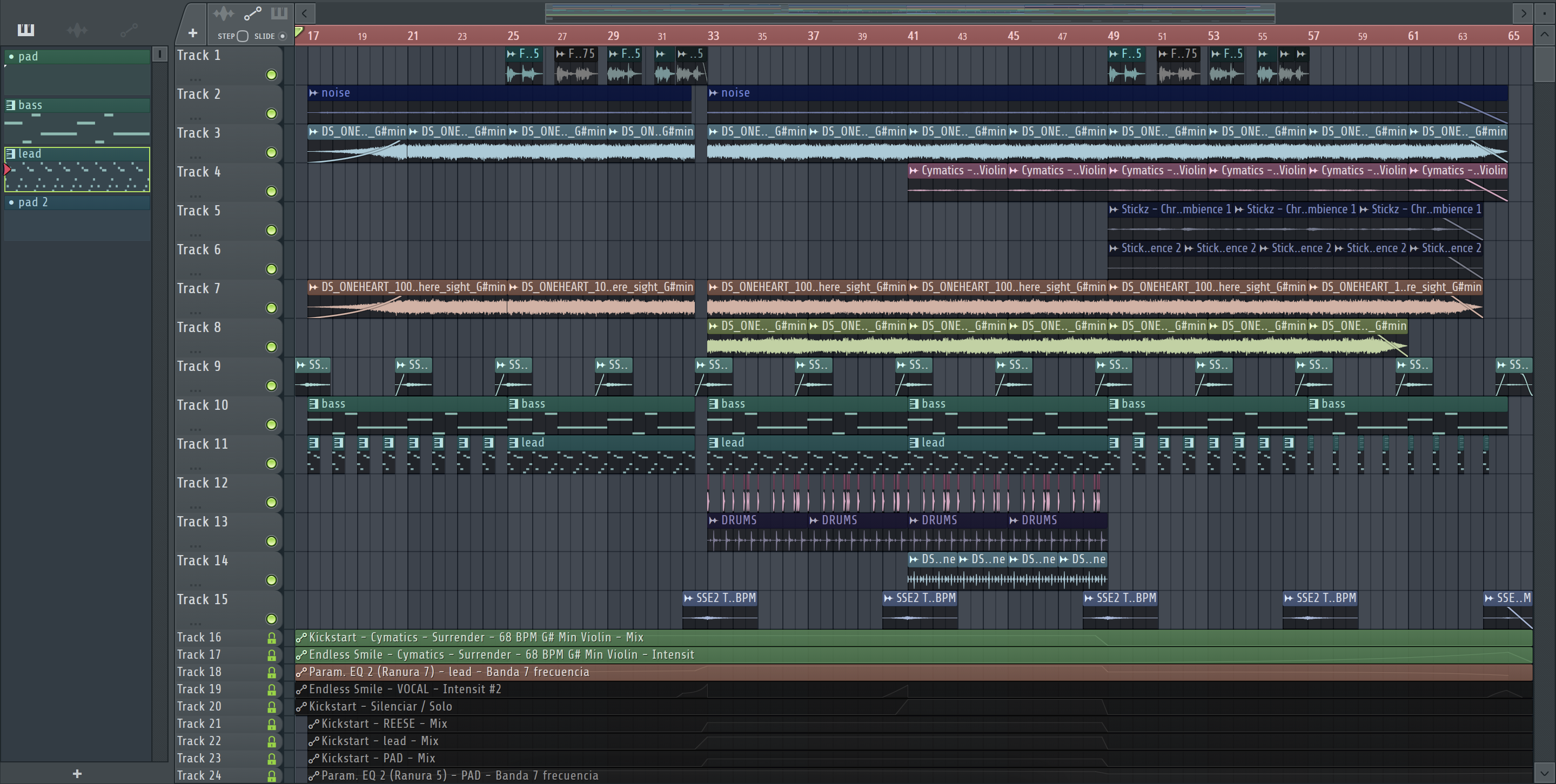The image size is (1556, 784).
Task: Click the automation icon of Param. EQ 2 lead clip
Action: [x=301, y=672]
